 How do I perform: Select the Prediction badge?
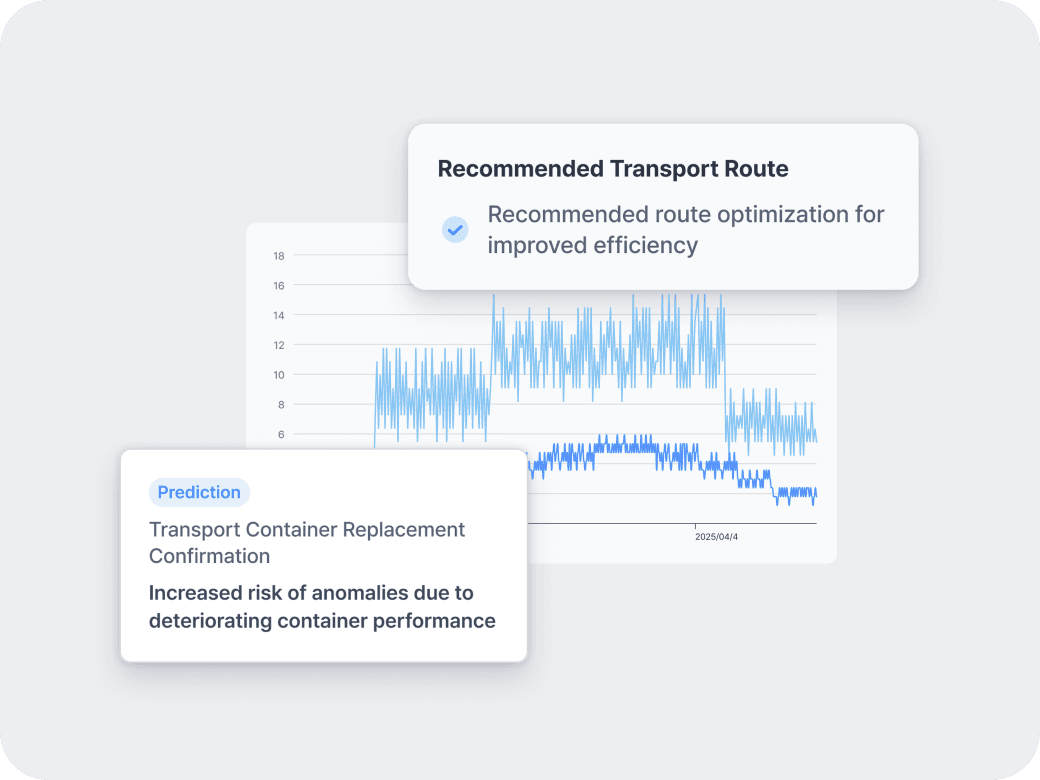tap(199, 492)
